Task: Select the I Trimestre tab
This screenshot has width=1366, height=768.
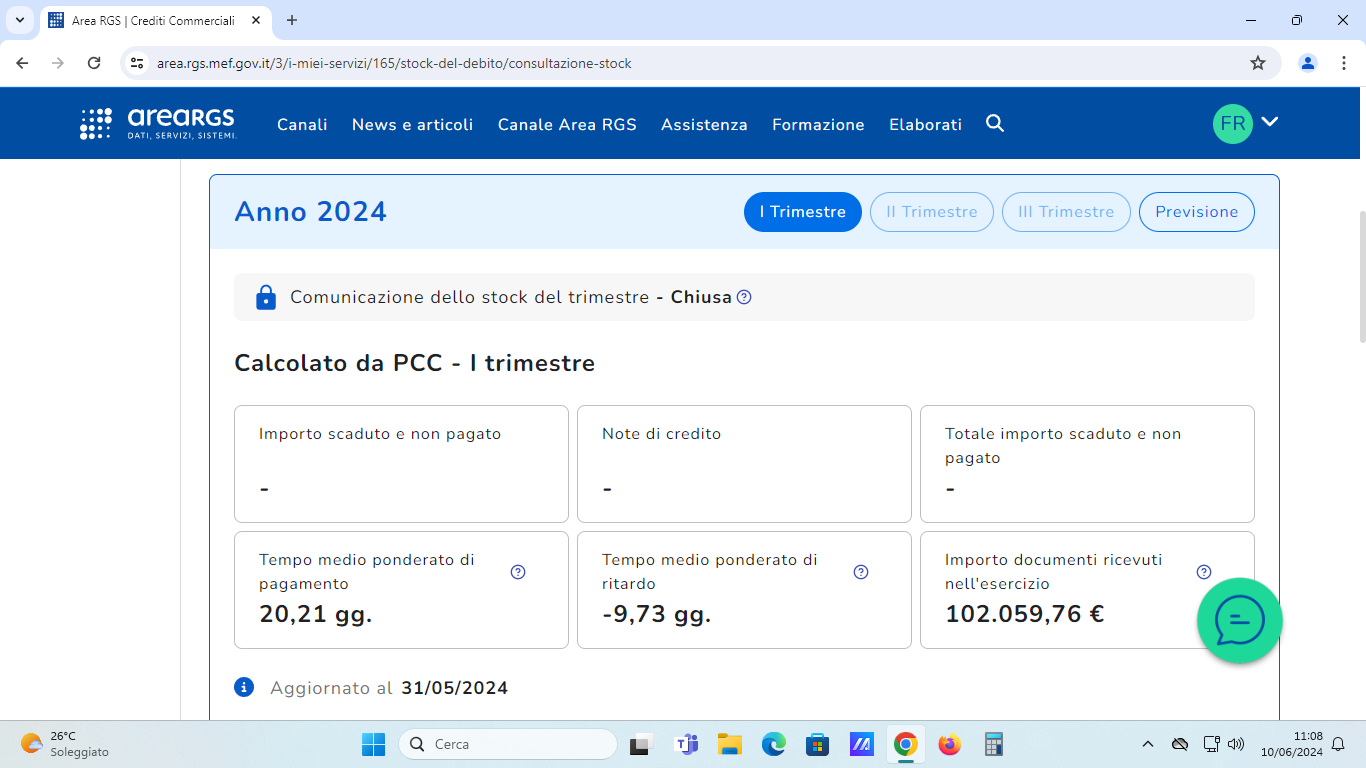Action: tap(802, 212)
